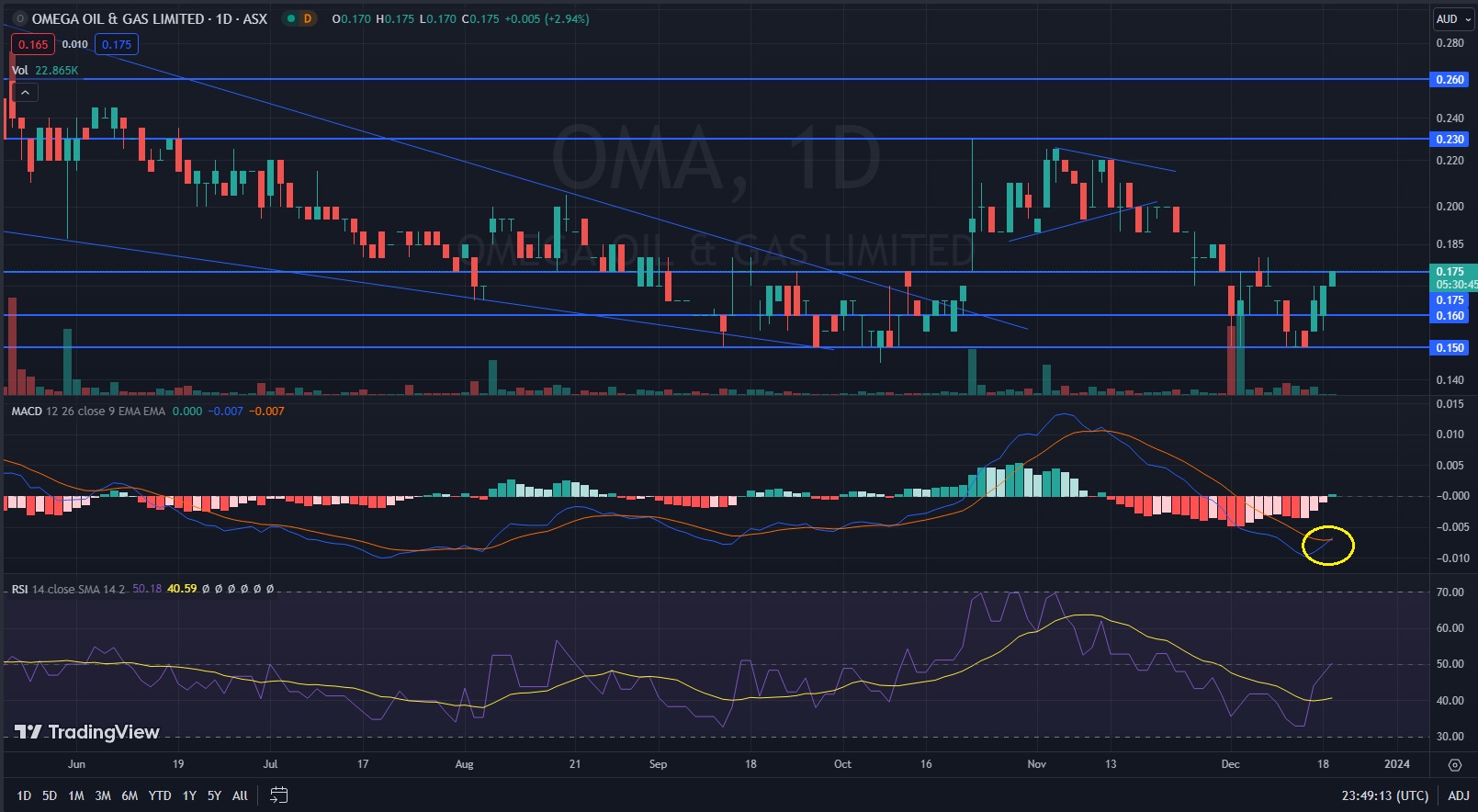Click the red 0.165 sell button

pyautogui.click(x=33, y=44)
